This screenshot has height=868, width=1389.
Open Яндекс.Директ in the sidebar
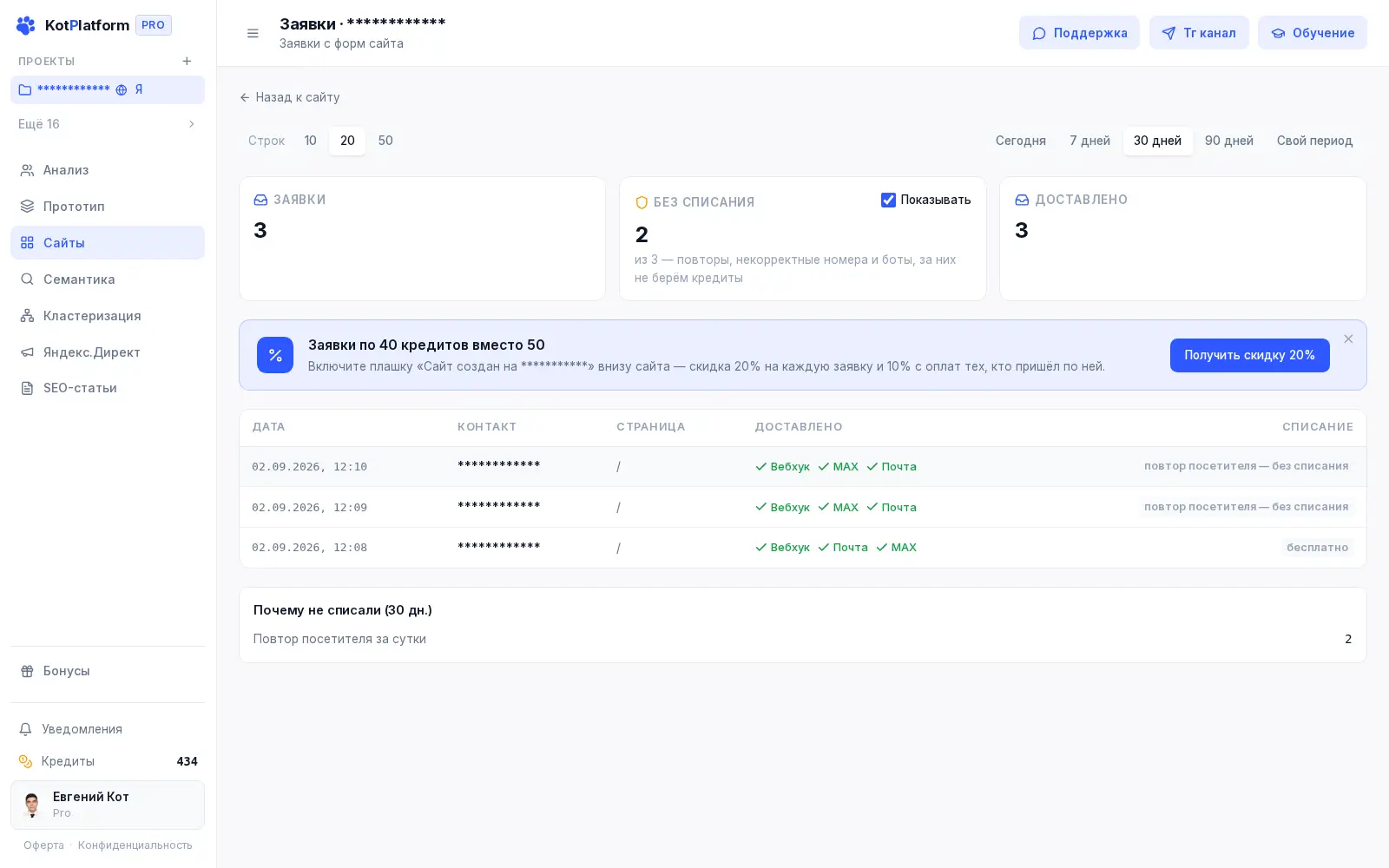(x=108, y=352)
